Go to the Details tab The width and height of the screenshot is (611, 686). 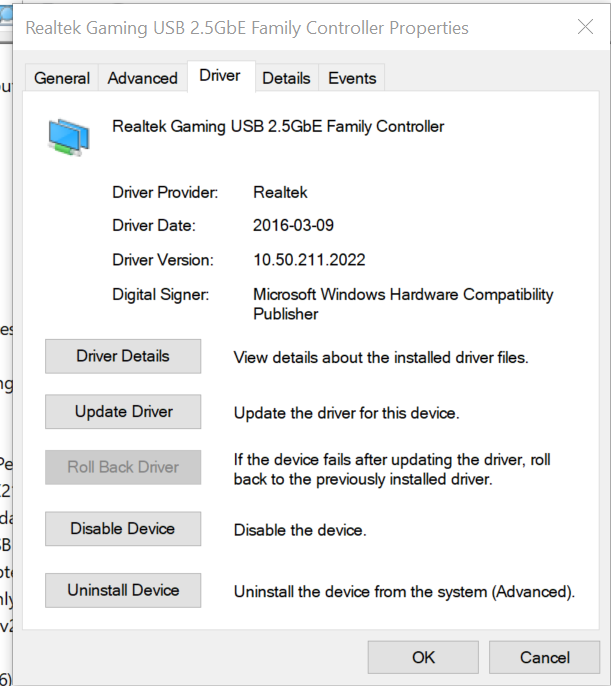(286, 78)
